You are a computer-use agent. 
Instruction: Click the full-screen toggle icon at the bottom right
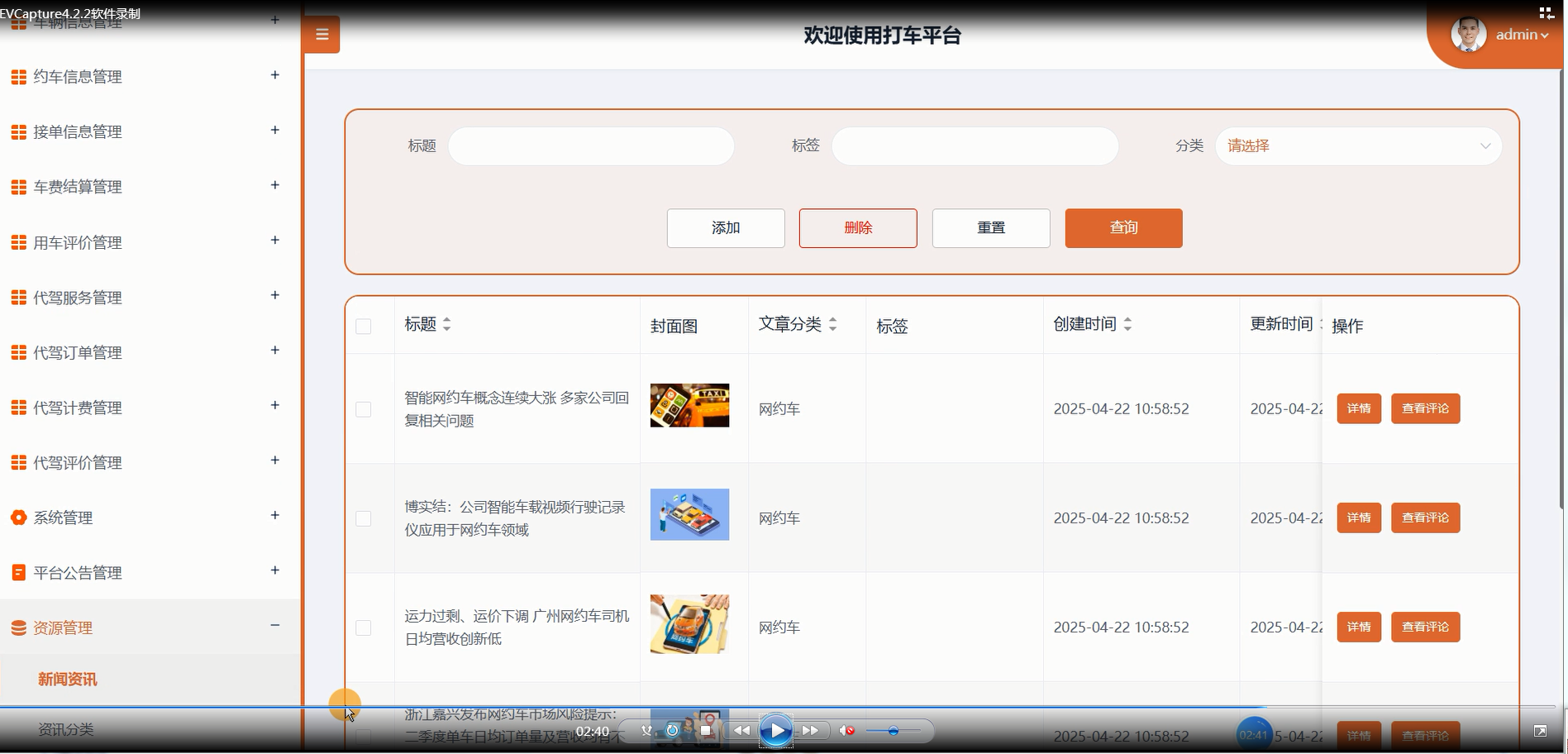coord(1540,731)
